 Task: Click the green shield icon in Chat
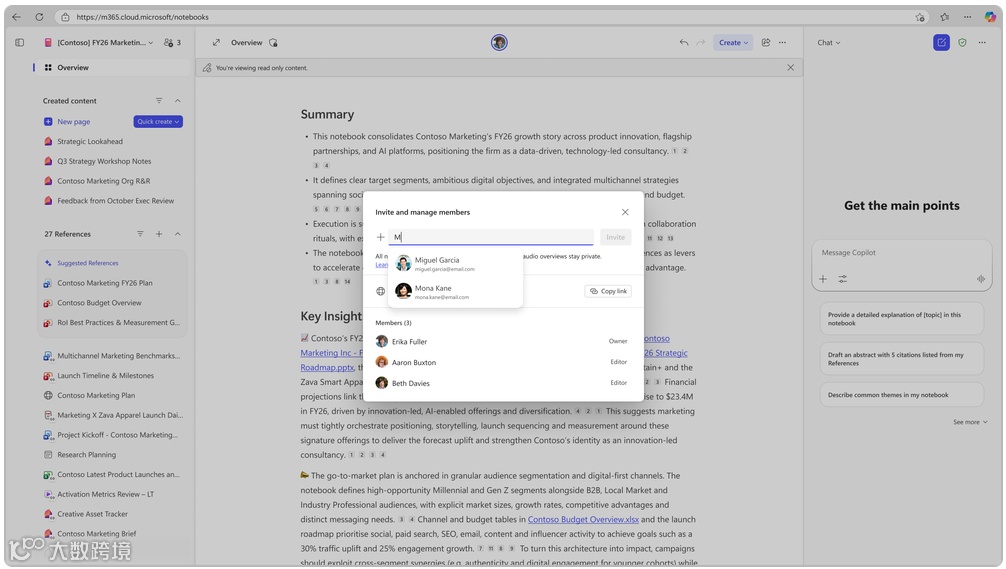coord(962,42)
